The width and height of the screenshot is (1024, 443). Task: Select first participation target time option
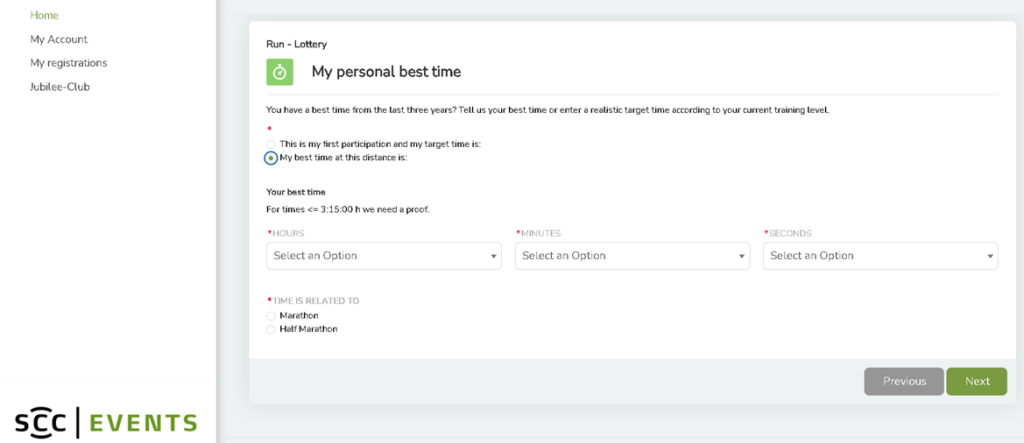[x=271, y=144]
